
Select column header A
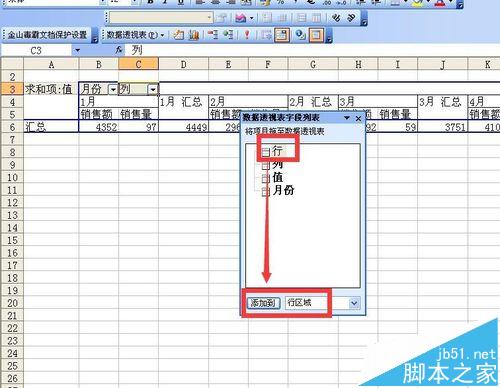(x=51, y=64)
